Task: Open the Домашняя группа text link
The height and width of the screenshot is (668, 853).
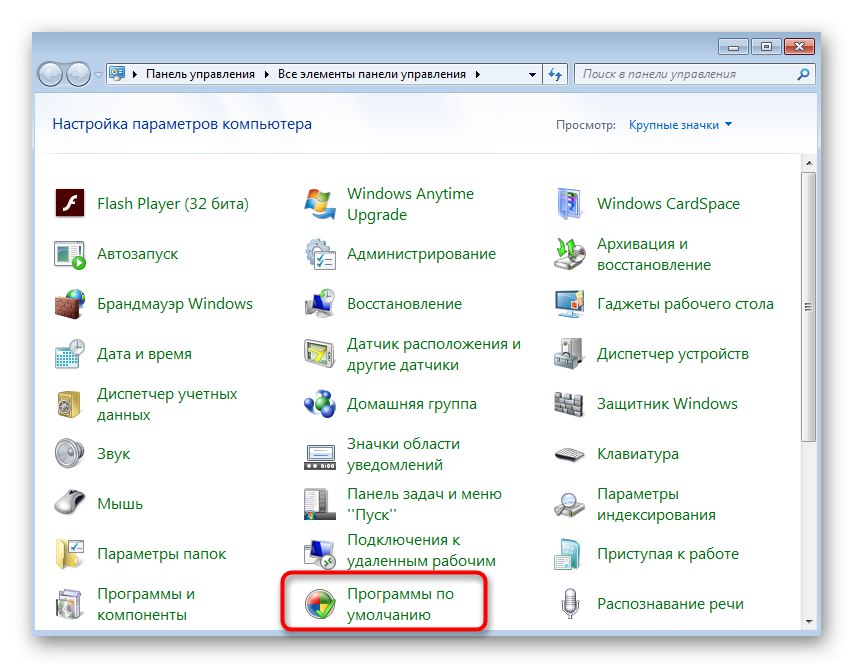Action: click(x=412, y=404)
